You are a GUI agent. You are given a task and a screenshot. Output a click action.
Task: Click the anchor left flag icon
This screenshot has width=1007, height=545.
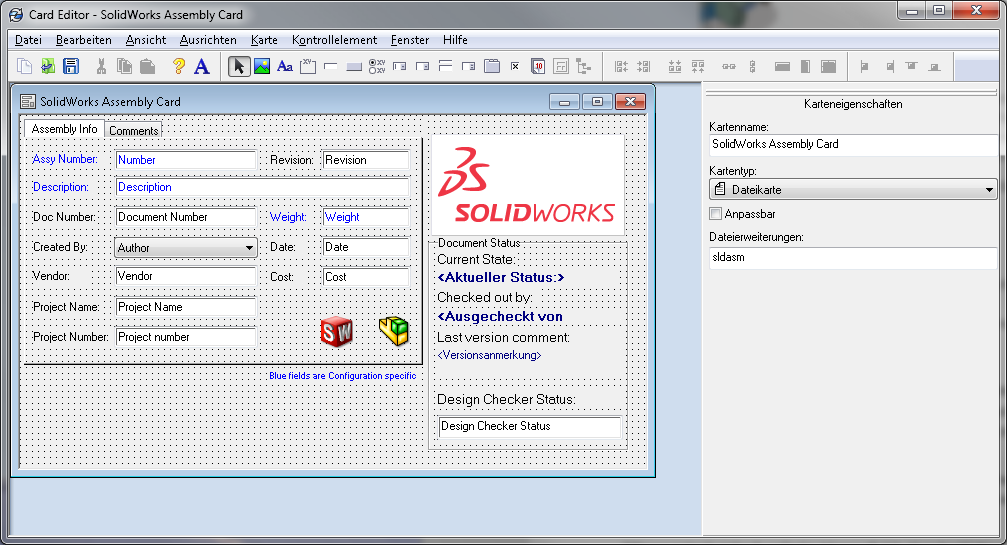[864, 66]
